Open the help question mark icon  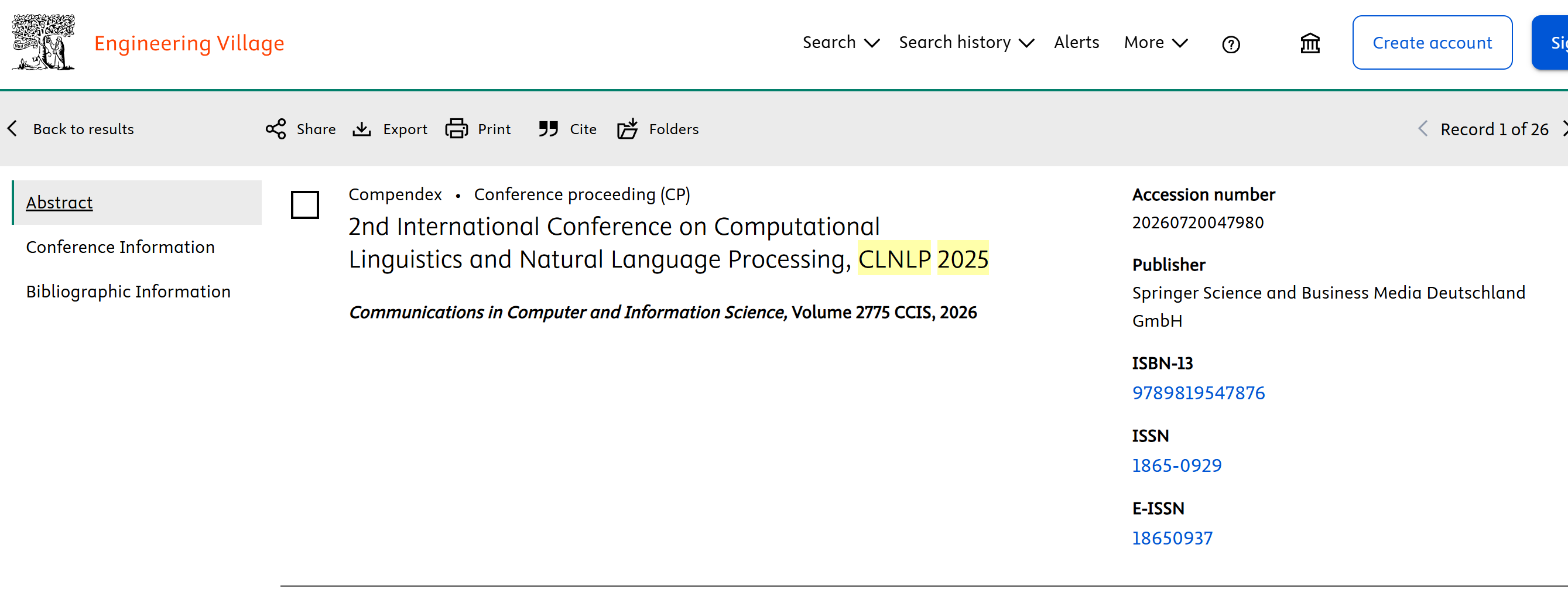point(1230,44)
